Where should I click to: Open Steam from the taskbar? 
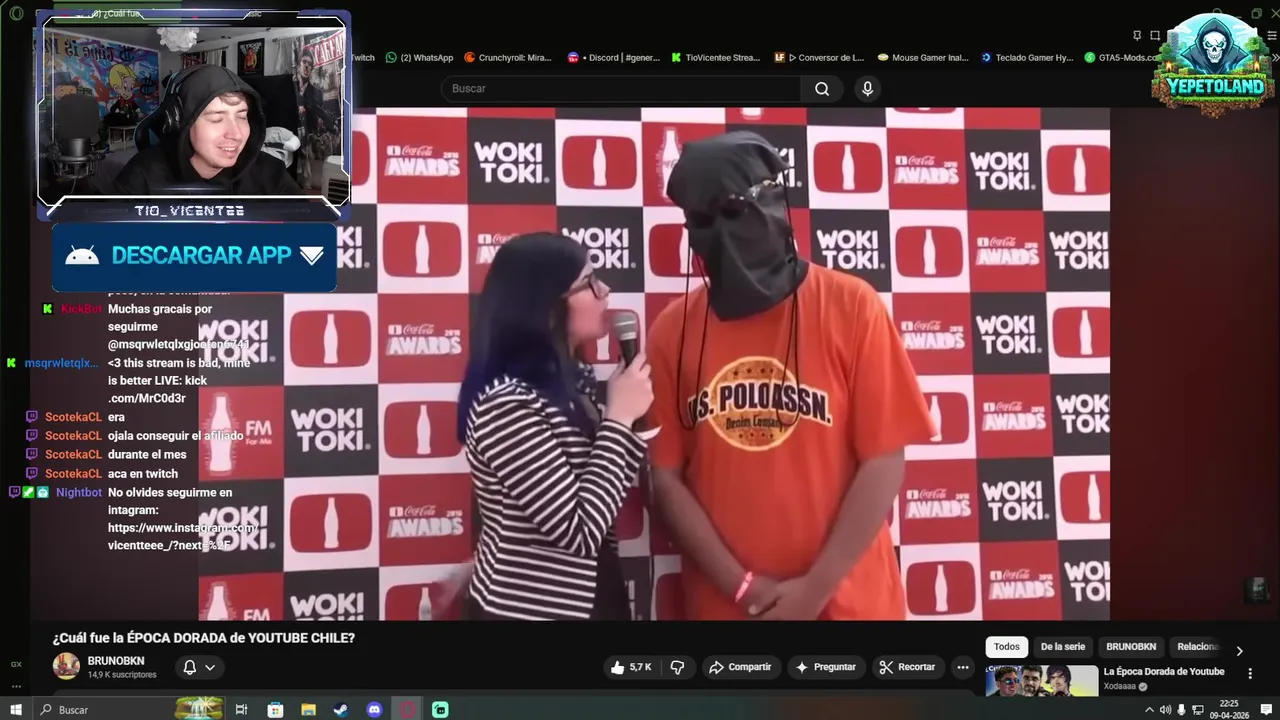341,710
